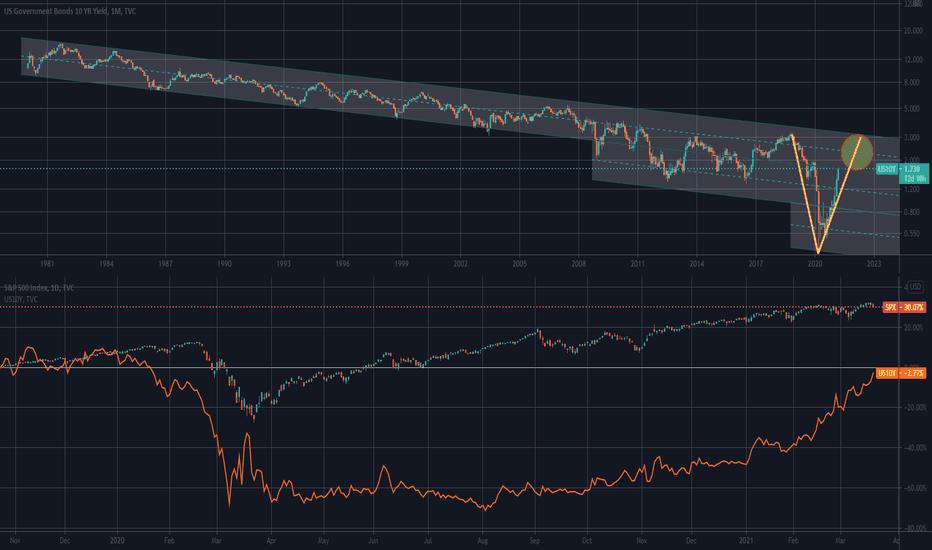932x550 pixels.
Task: Select the rising yellow trend line
Action: (839, 196)
